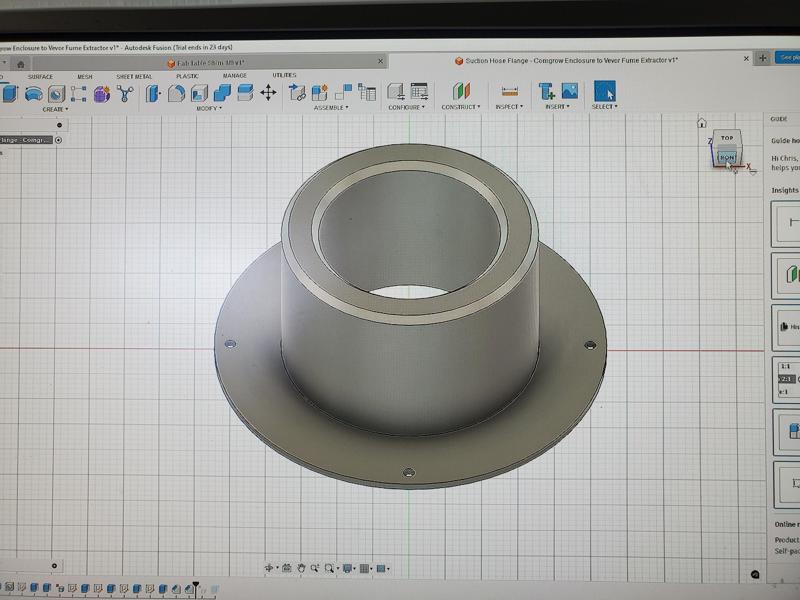Toggle the component activation radio button in browser

pos(59,140)
